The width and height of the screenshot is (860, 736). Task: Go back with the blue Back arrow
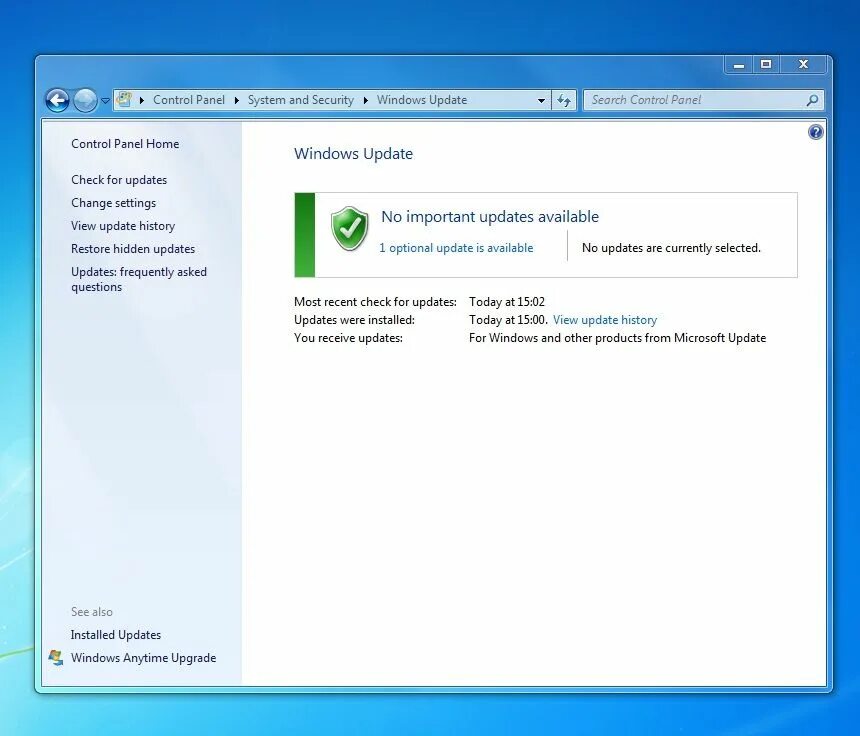57,100
